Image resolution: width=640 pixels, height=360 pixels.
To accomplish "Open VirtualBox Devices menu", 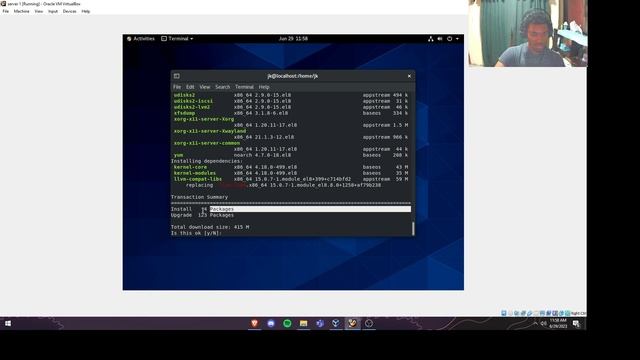I will [69, 11].
